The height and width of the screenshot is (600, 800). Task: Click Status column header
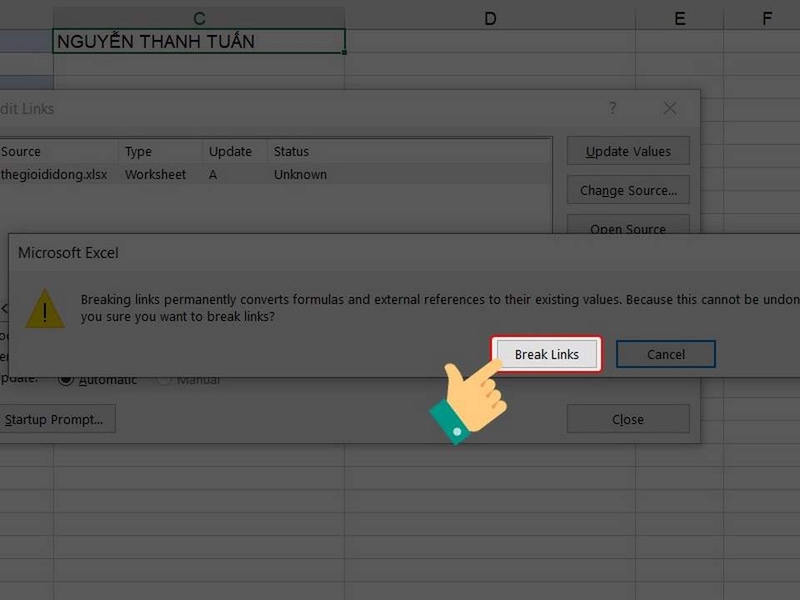(409, 152)
